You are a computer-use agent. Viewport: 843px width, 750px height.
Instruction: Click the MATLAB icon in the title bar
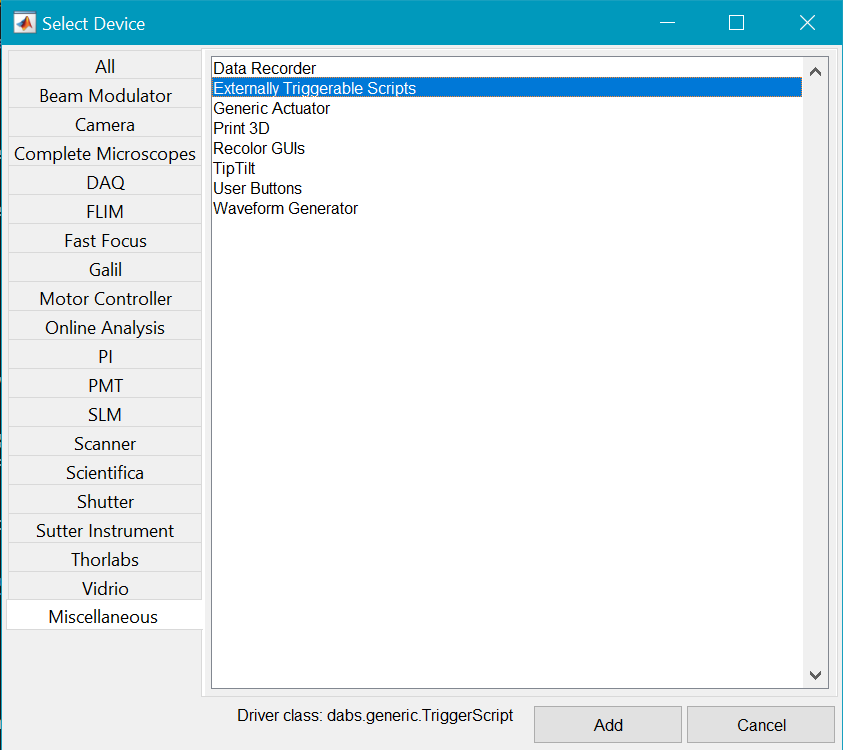(24, 23)
